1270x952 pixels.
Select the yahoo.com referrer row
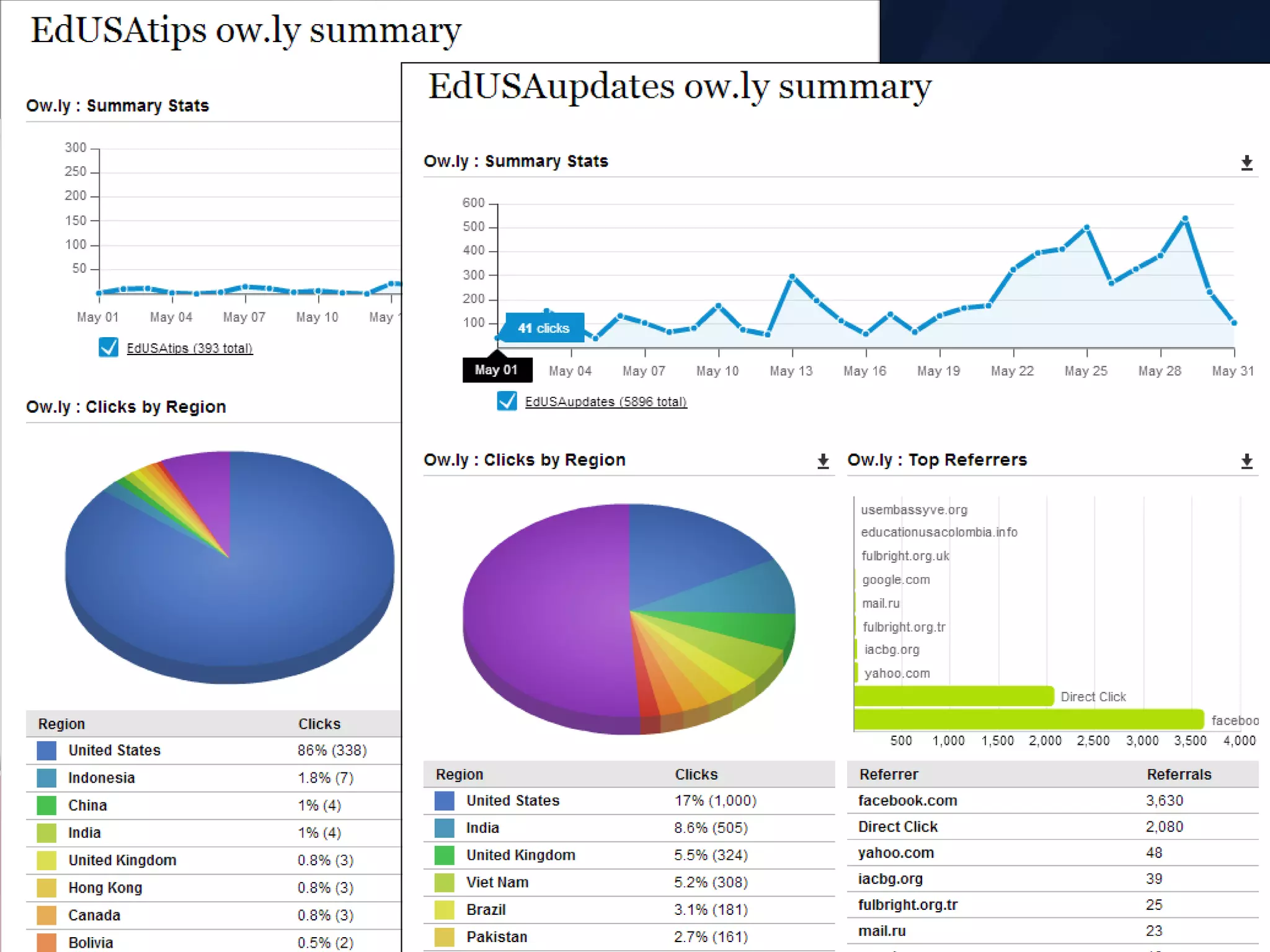pyautogui.click(x=895, y=853)
